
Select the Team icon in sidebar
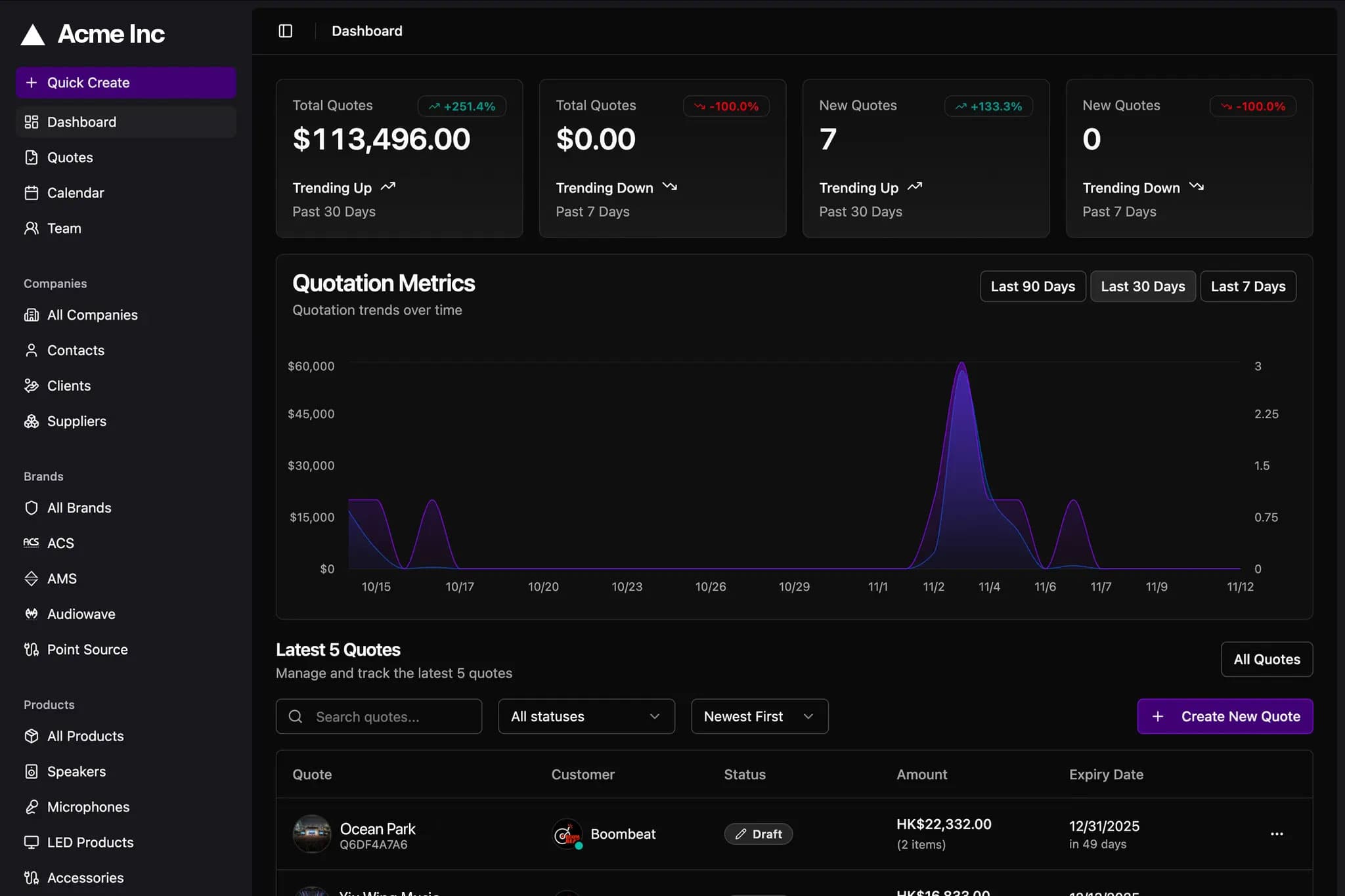point(32,228)
